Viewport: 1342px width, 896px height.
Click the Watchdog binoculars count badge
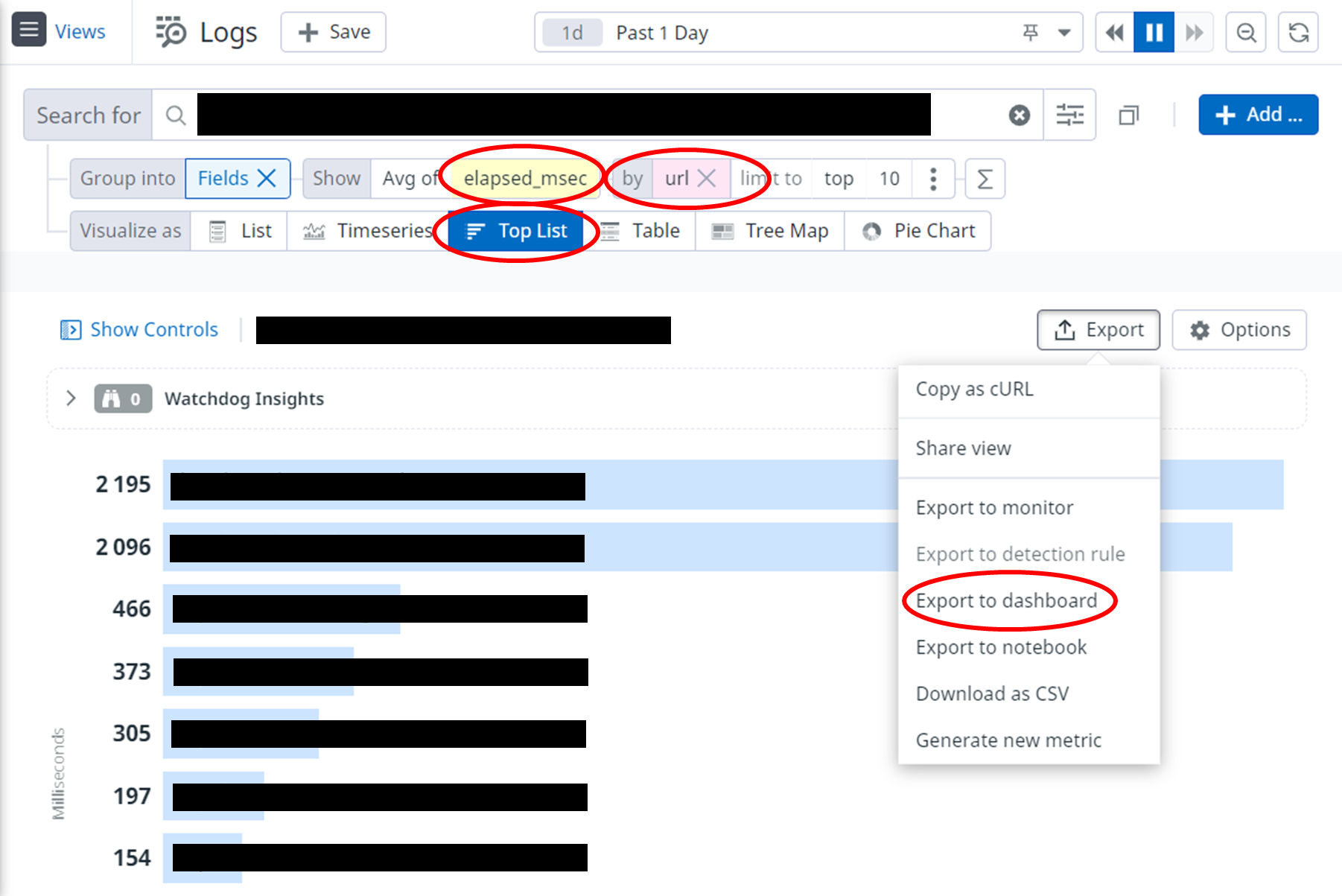[123, 398]
